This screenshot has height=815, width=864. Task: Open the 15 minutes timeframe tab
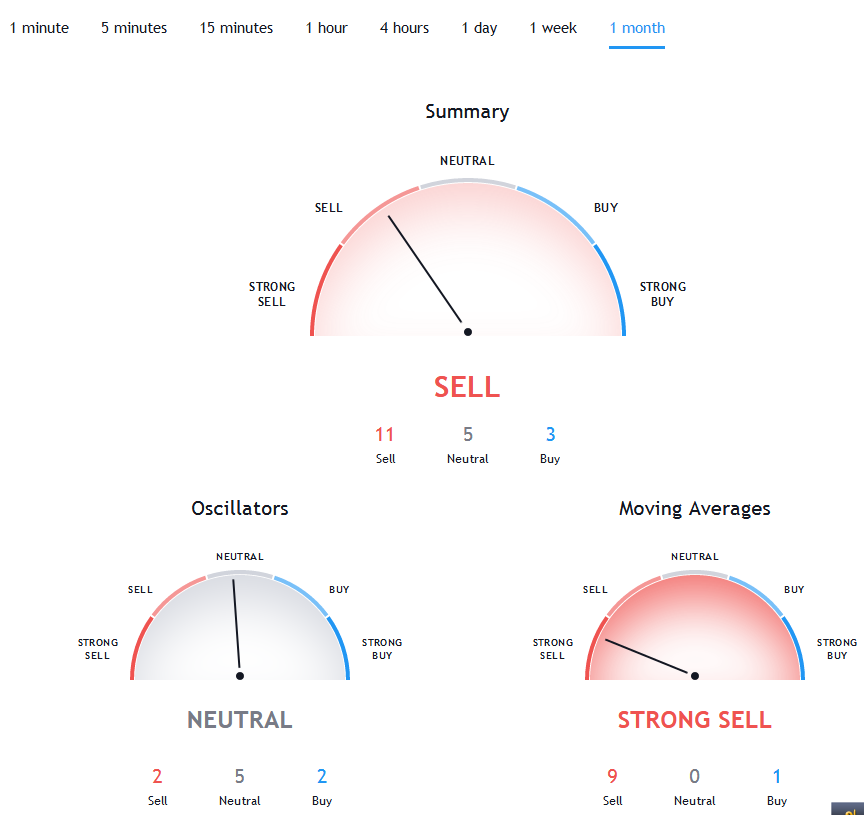(236, 28)
